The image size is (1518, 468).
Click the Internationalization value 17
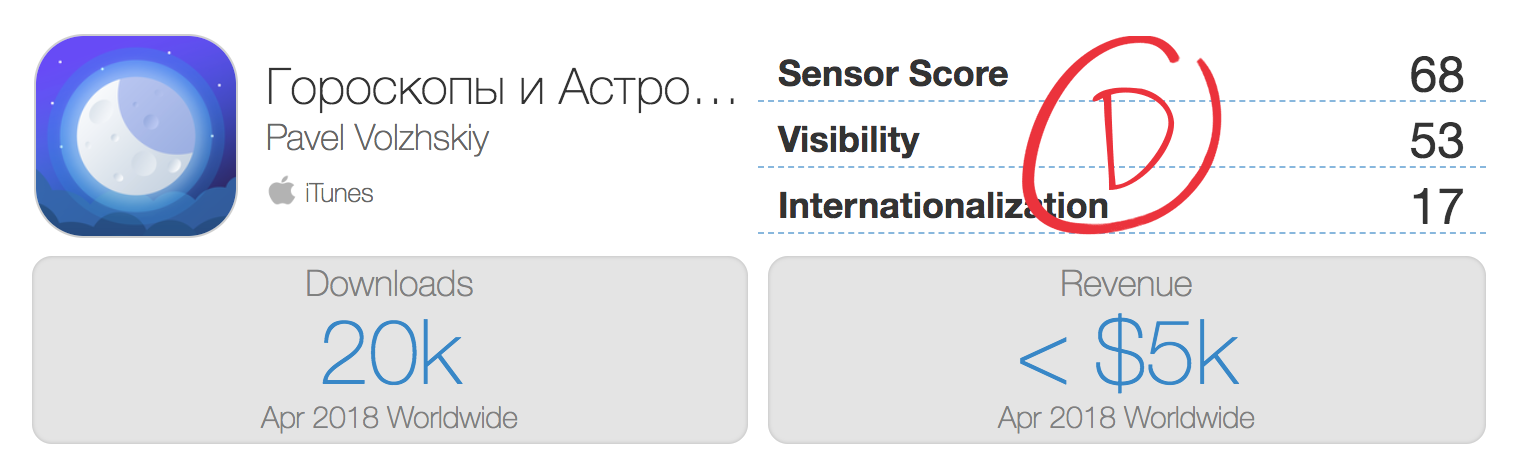click(1436, 208)
